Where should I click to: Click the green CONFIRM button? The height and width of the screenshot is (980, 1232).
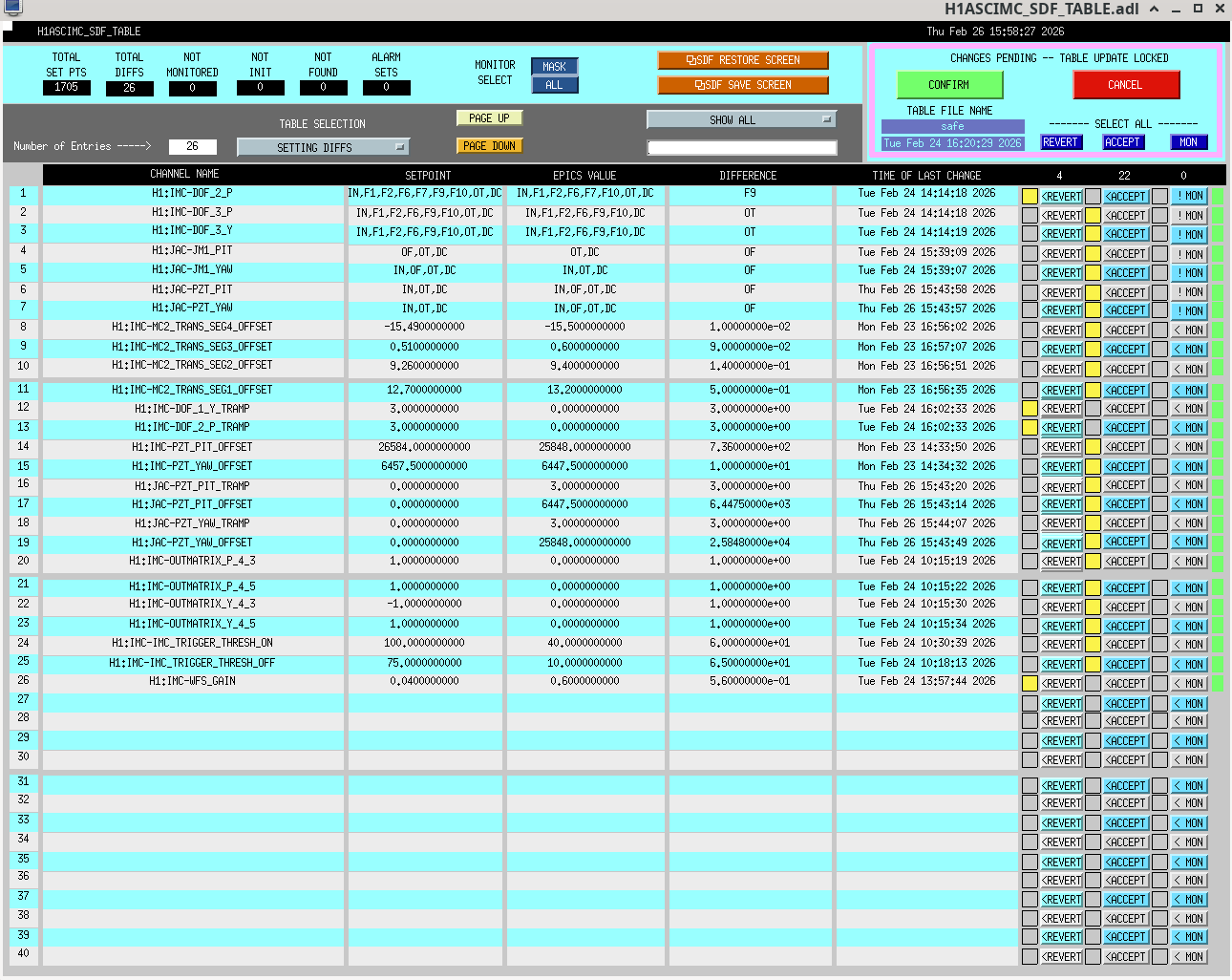pos(949,85)
